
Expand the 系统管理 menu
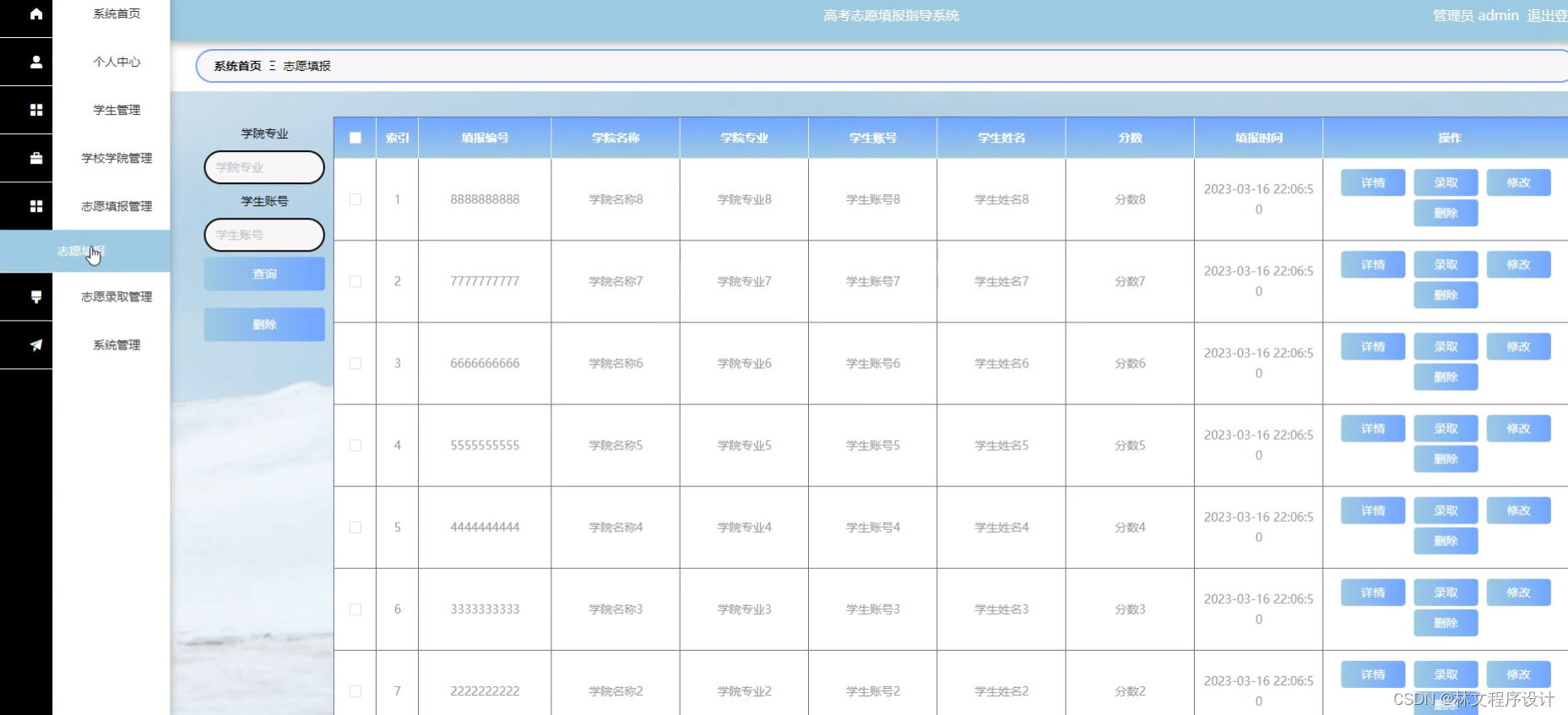point(117,344)
